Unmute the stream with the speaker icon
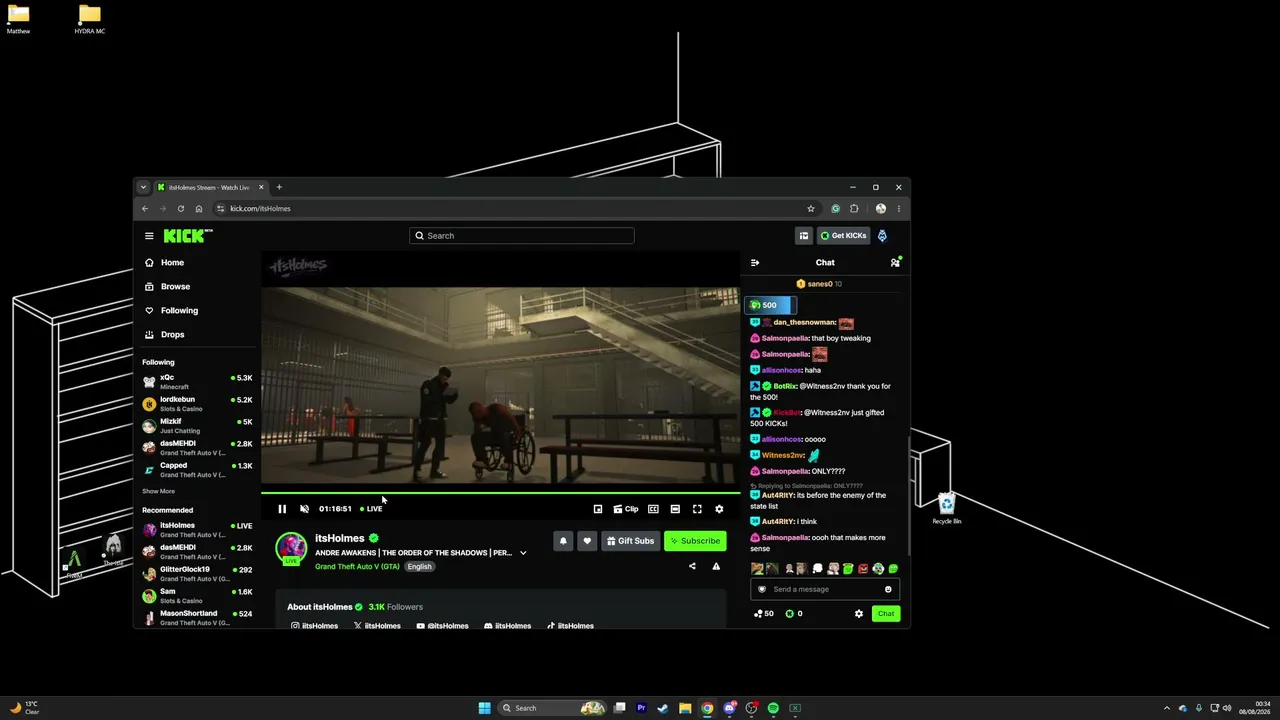 [305, 509]
